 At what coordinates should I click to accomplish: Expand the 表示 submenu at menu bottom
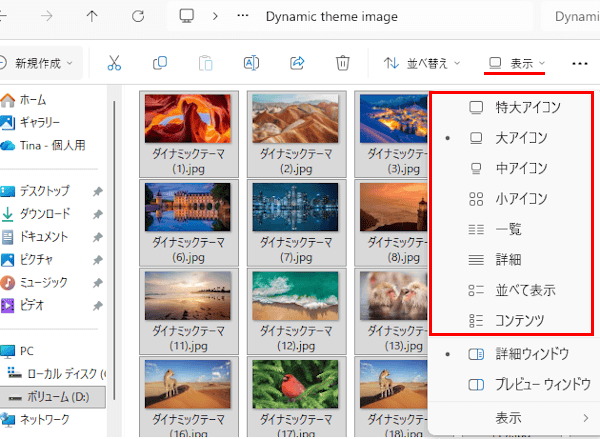[x=514, y=418]
